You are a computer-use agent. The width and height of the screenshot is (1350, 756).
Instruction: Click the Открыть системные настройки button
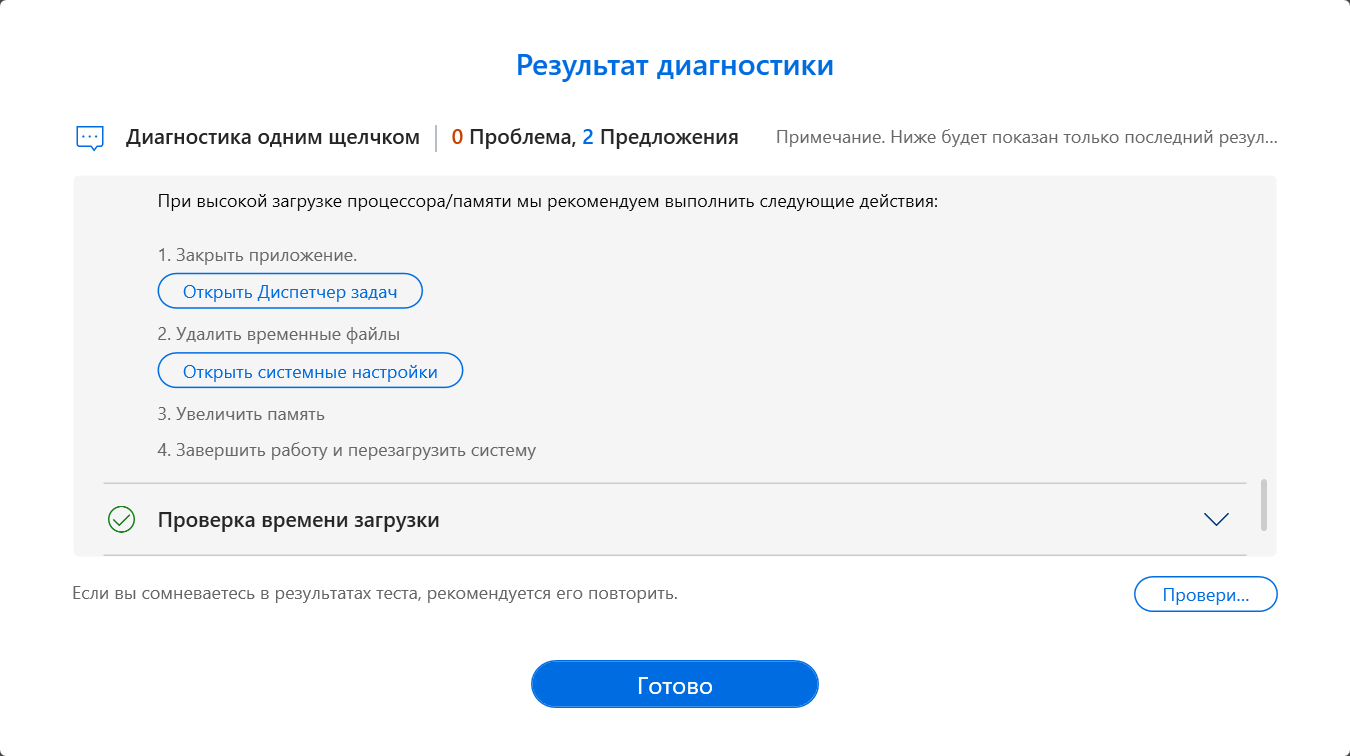click(x=310, y=372)
